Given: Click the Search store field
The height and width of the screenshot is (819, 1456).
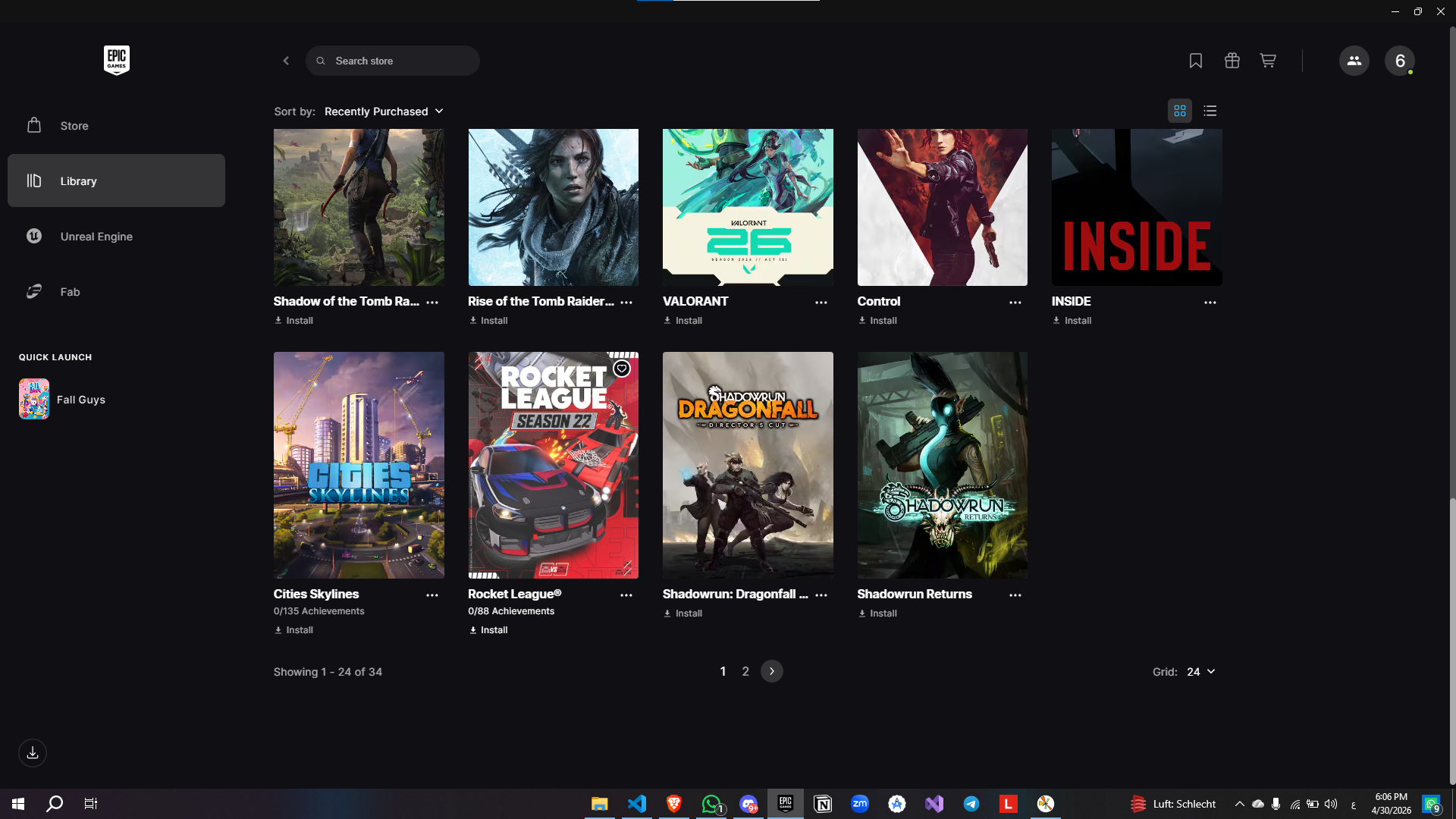Looking at the screenshot, I should coord(393,61).
